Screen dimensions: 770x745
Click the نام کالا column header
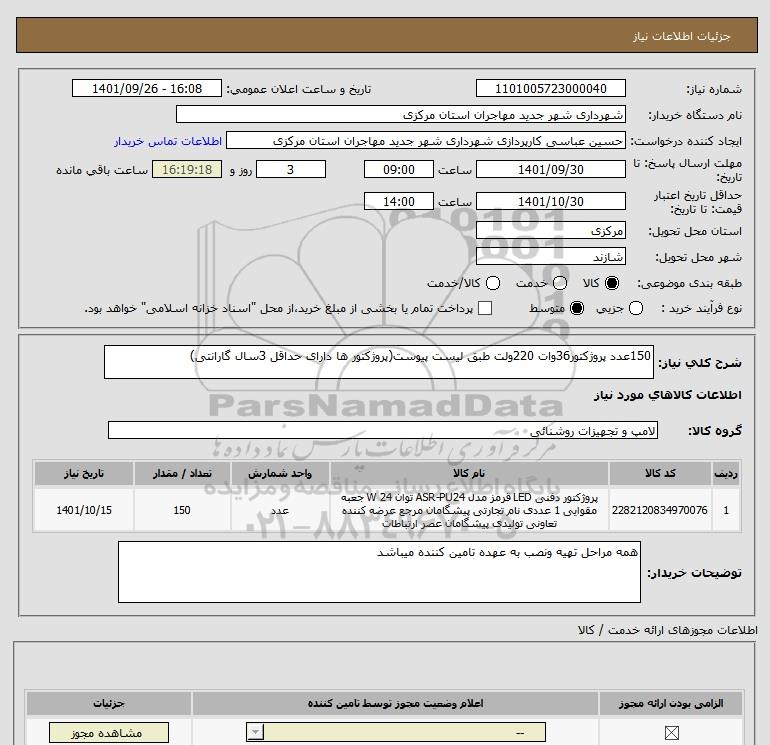pos(469,473)
